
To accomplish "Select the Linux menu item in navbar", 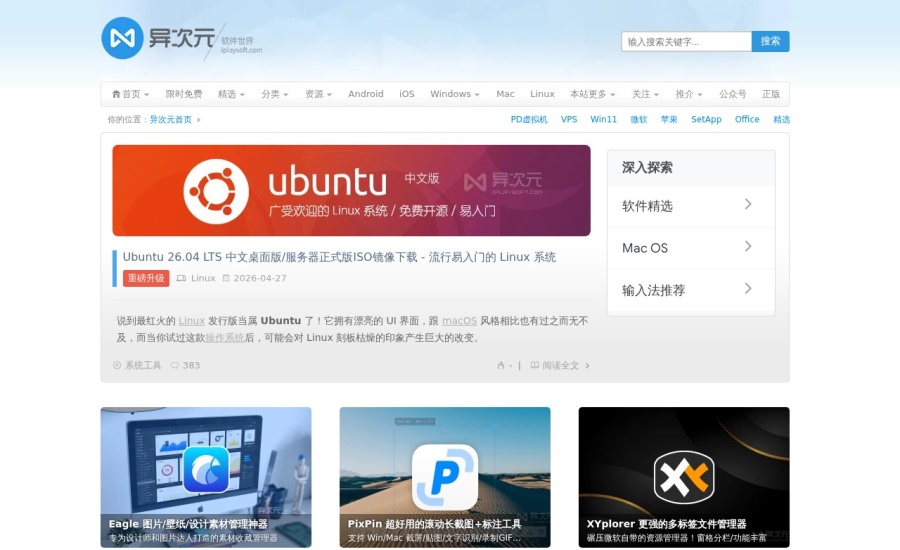I will [x=542, y=94].
